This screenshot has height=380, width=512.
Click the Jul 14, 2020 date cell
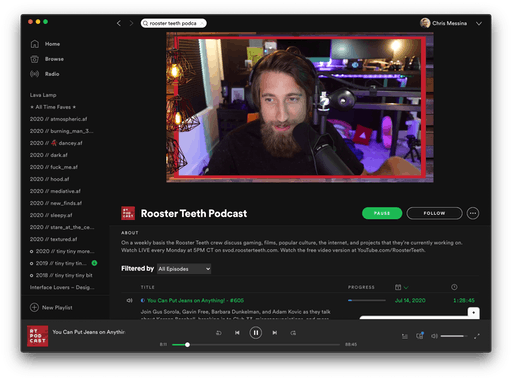point(410,300)
